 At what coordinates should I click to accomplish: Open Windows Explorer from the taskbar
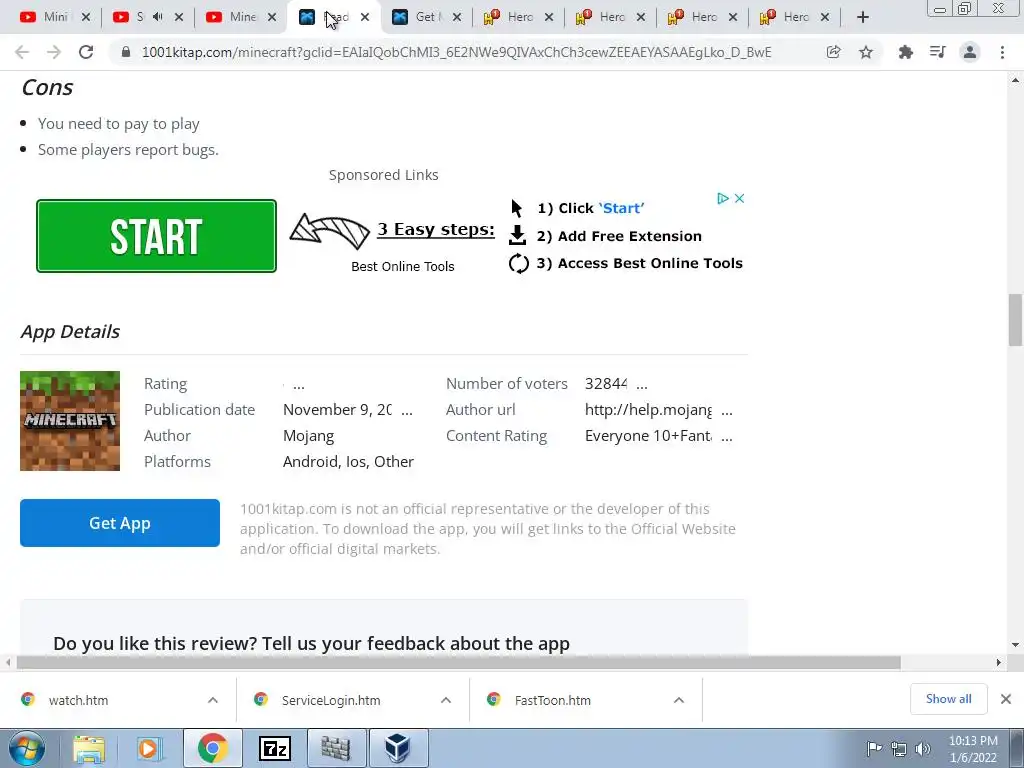click(x=89, y=748)
